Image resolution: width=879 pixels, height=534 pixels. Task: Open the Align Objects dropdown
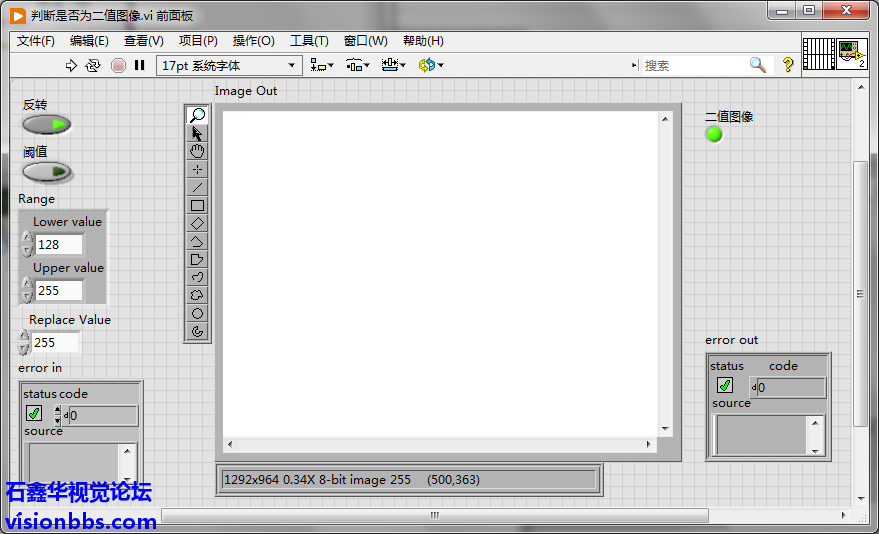coord(322,66)
